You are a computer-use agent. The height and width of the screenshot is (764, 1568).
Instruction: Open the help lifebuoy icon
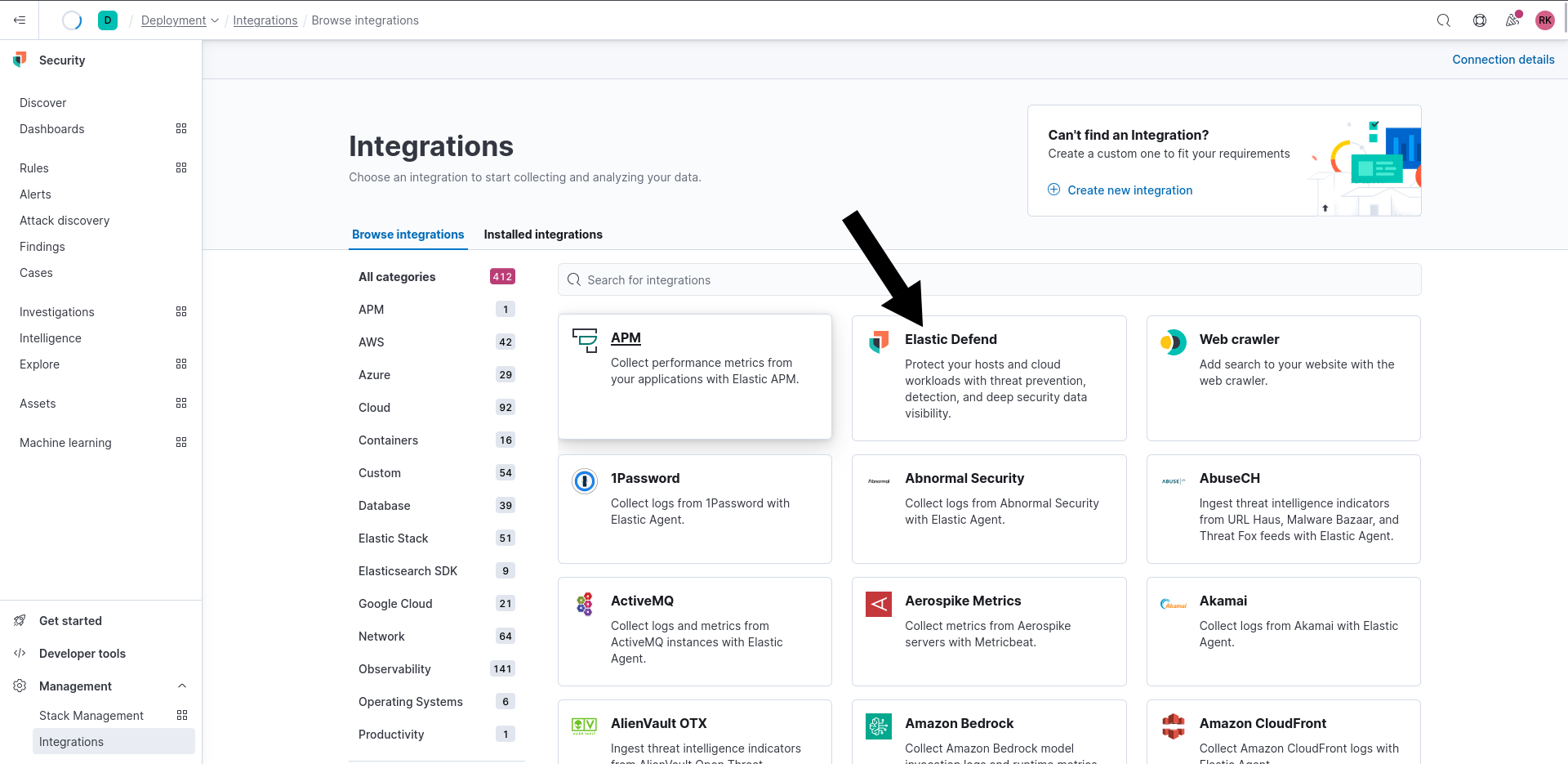point(1479,20)
